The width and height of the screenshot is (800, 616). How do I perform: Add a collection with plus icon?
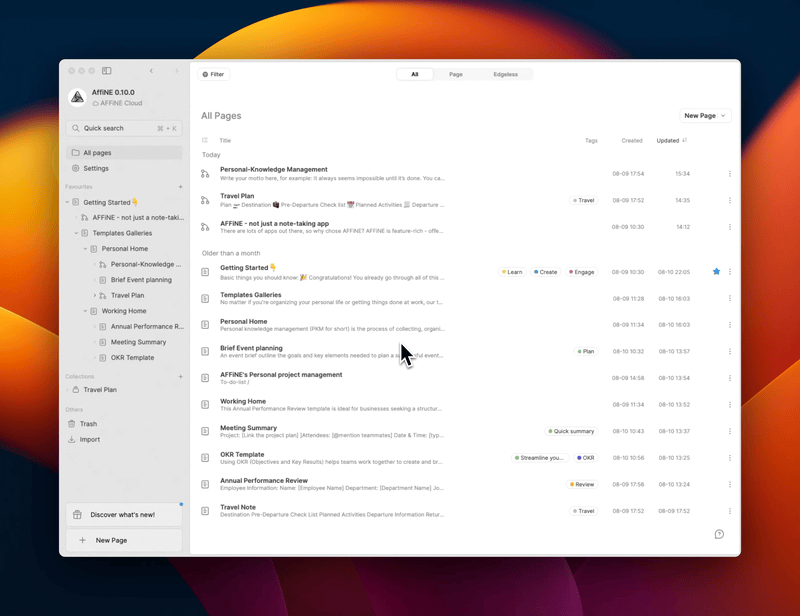click(180, 377)
